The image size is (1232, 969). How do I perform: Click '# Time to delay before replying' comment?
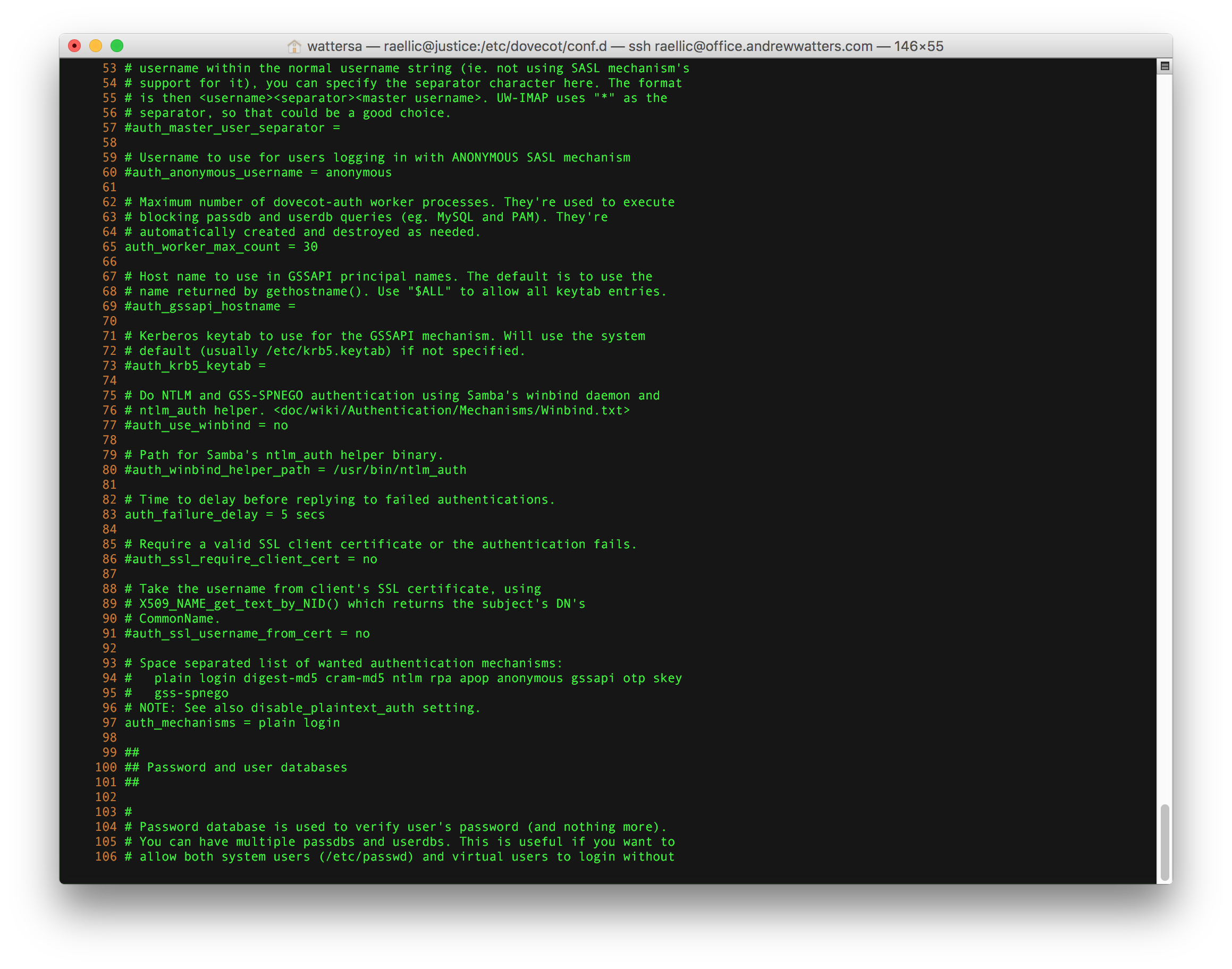pos(340,500)
